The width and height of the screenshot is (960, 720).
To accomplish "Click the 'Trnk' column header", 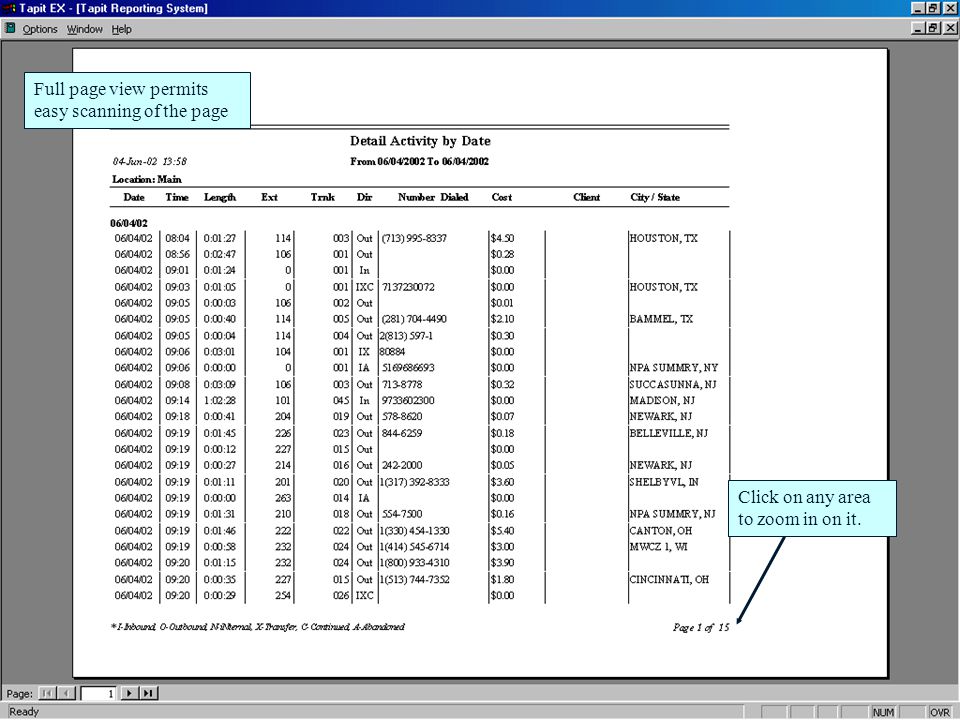I will tap(323, 197).
